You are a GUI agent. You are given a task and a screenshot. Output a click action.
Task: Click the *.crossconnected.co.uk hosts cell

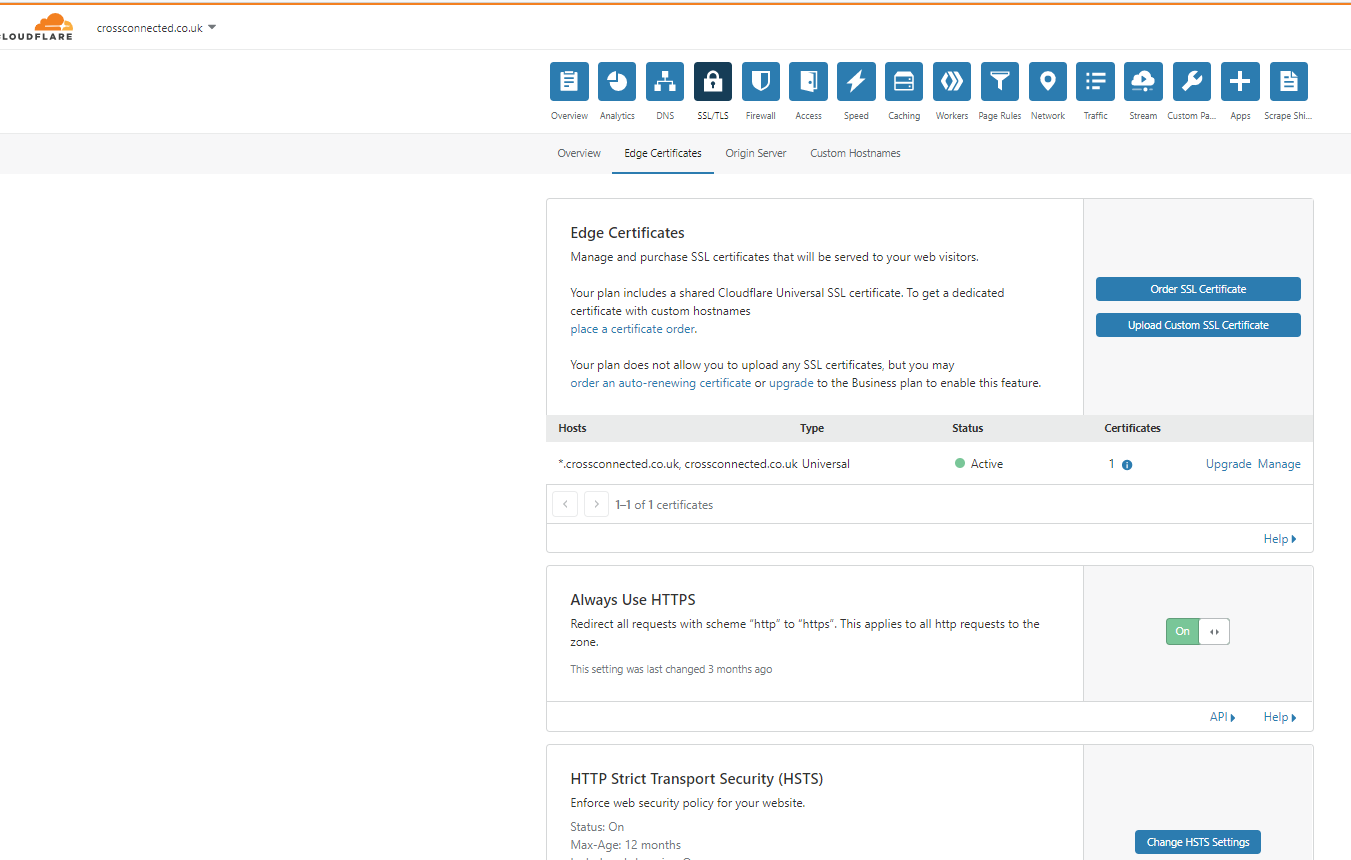678,464
